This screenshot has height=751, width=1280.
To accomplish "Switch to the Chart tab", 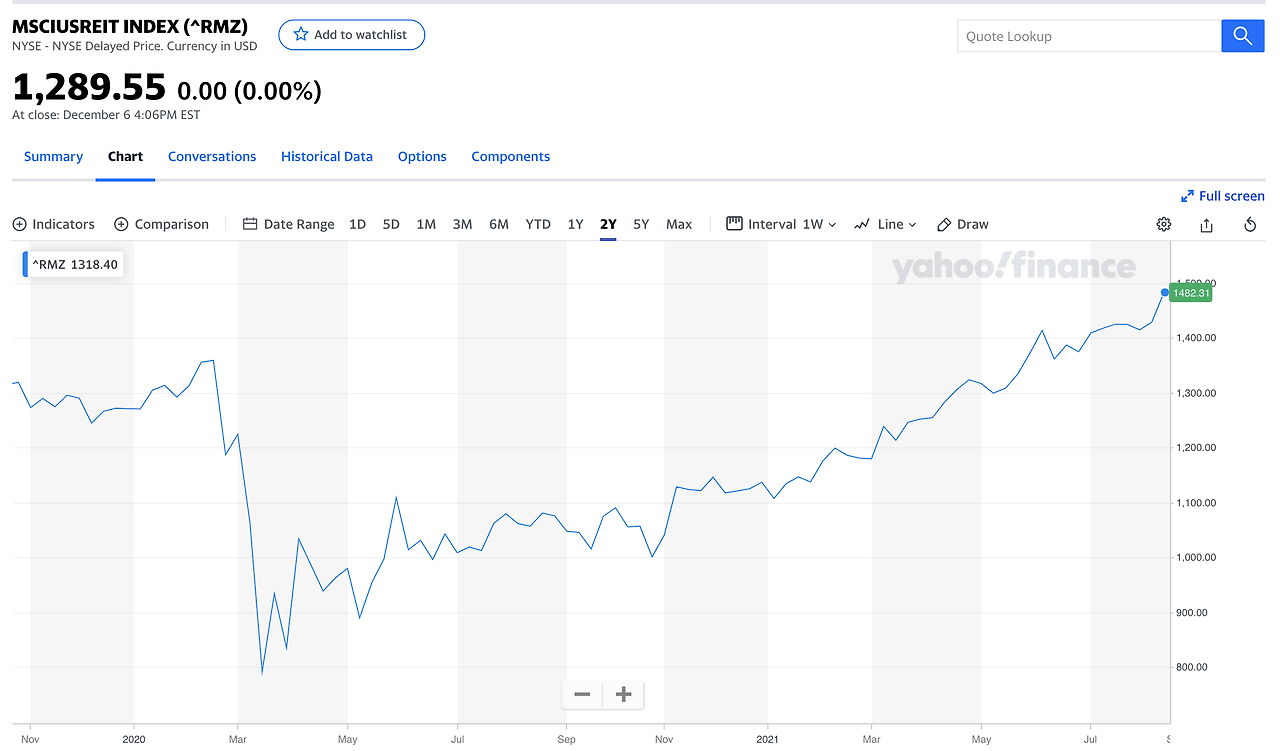I will point(125,157).
